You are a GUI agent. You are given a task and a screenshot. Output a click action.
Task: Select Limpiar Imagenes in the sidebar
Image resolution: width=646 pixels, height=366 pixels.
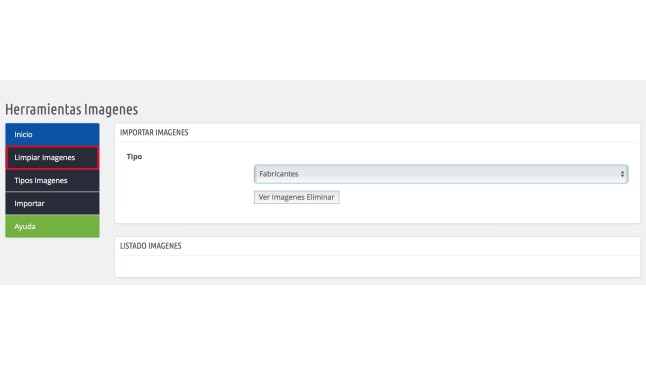click(x=52, y=157)
